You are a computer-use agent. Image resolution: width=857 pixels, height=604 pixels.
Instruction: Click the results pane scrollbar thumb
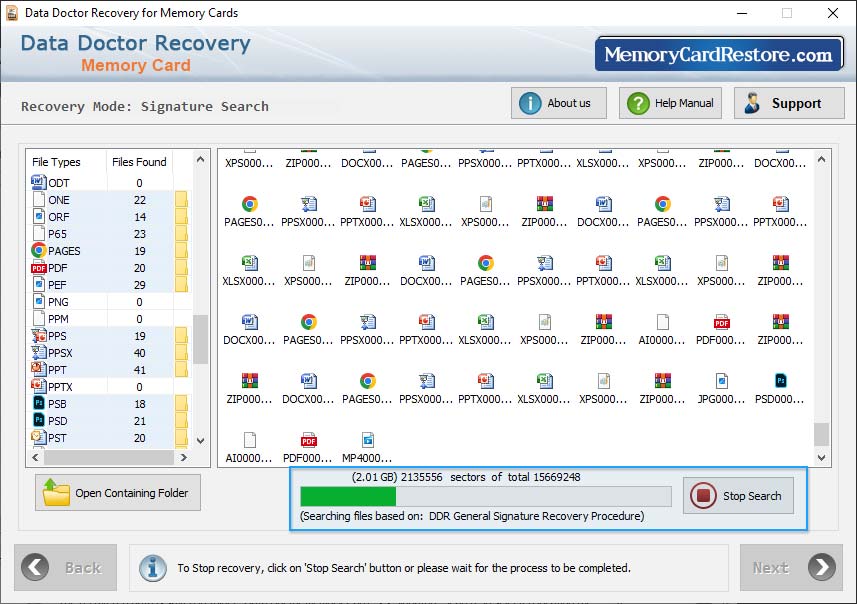pos(821,435)
